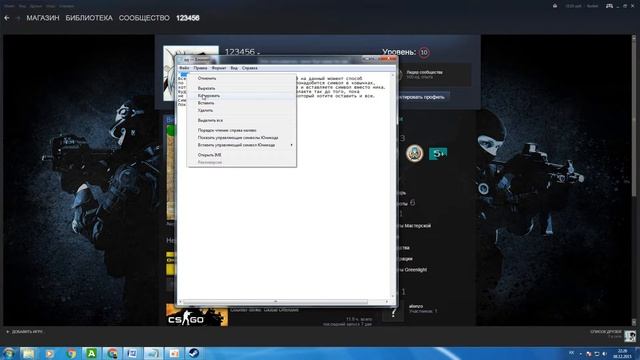This screenshot has height=360, width=640.
Task: Choose Удалить in the context menu
Action: click(242, 111)
